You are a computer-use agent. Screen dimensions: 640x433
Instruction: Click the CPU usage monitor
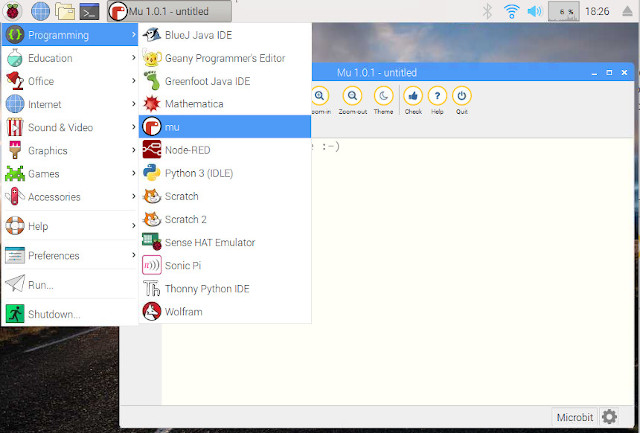564,11
